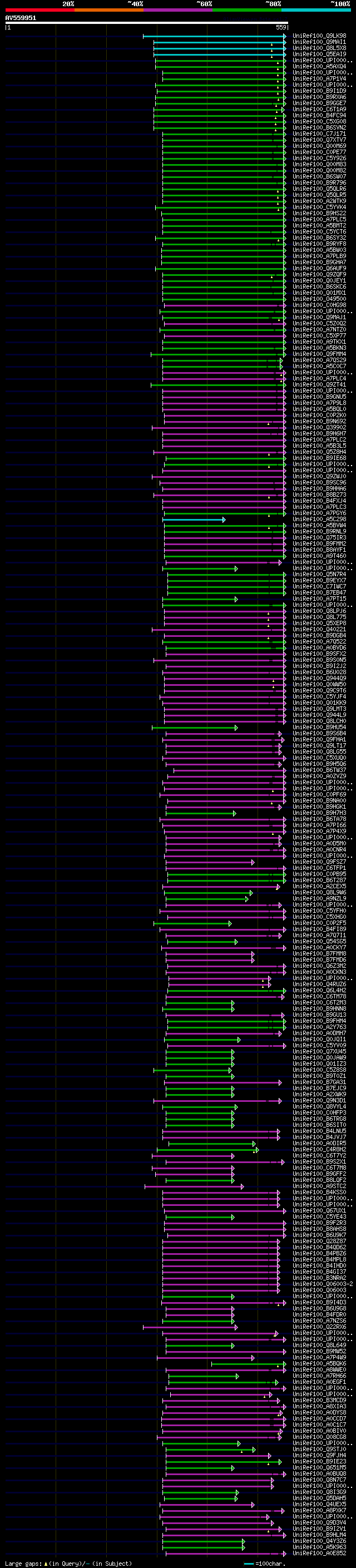The height and width of the screenshot is (1568, 356).
Task: Select label UniRef100_C5XG08
Action: (319, 121)
